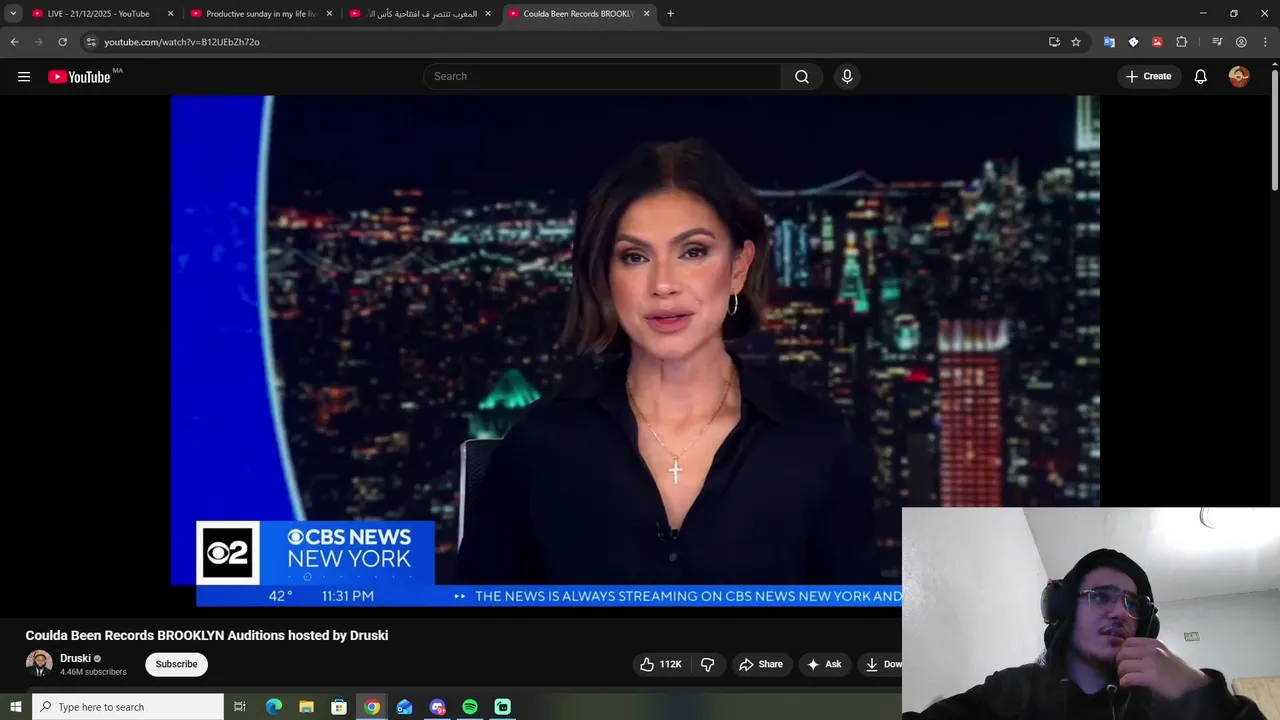Start voice search with microphone icon

click(x=847, y=77)
